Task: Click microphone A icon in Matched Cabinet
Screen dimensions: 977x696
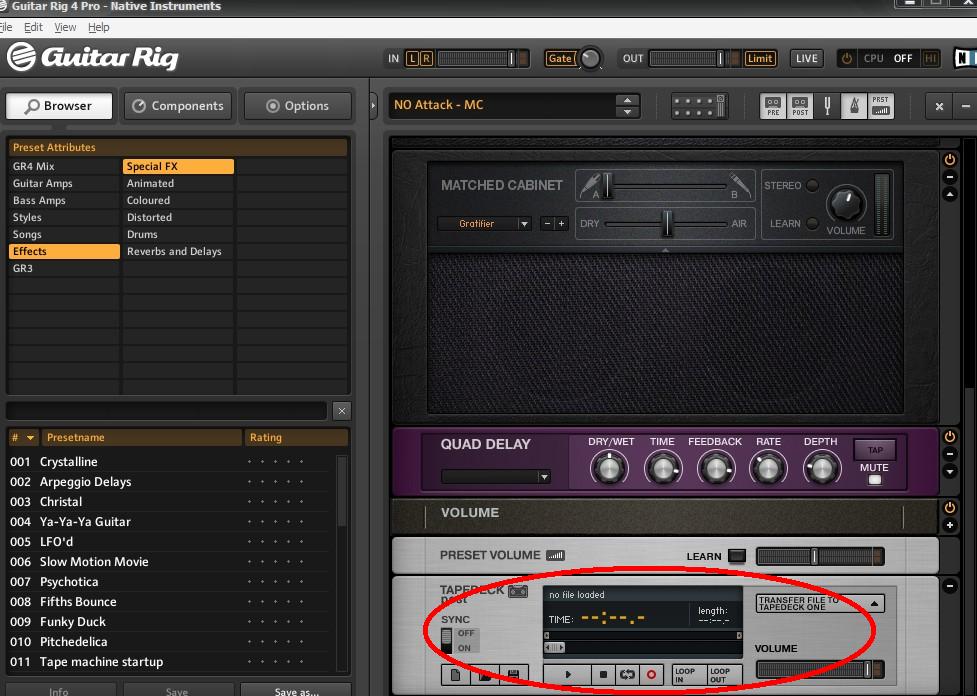Action: point(589,185)
